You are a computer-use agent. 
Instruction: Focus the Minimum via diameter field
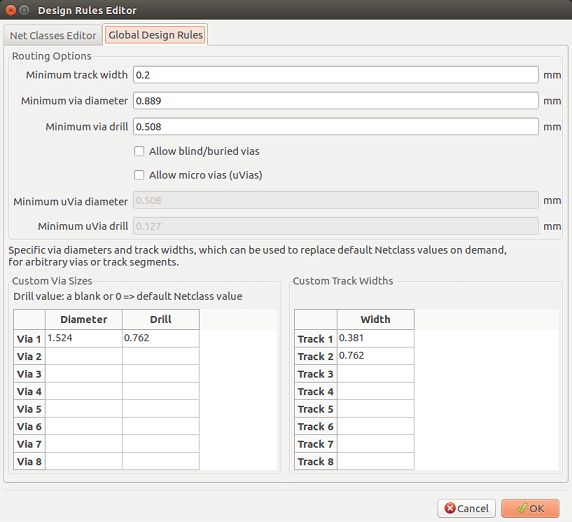point(336,101)
